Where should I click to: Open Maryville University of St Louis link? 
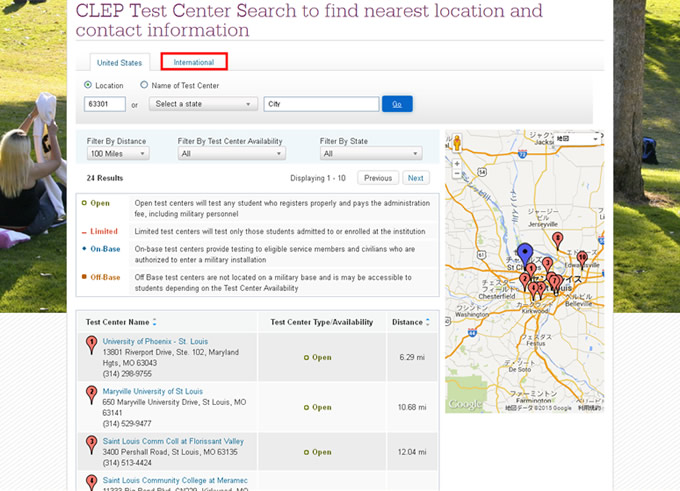tap(153, 391)
